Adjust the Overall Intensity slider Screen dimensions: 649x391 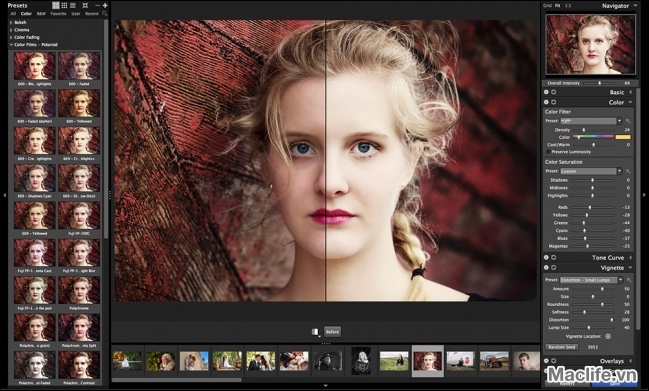599,83
